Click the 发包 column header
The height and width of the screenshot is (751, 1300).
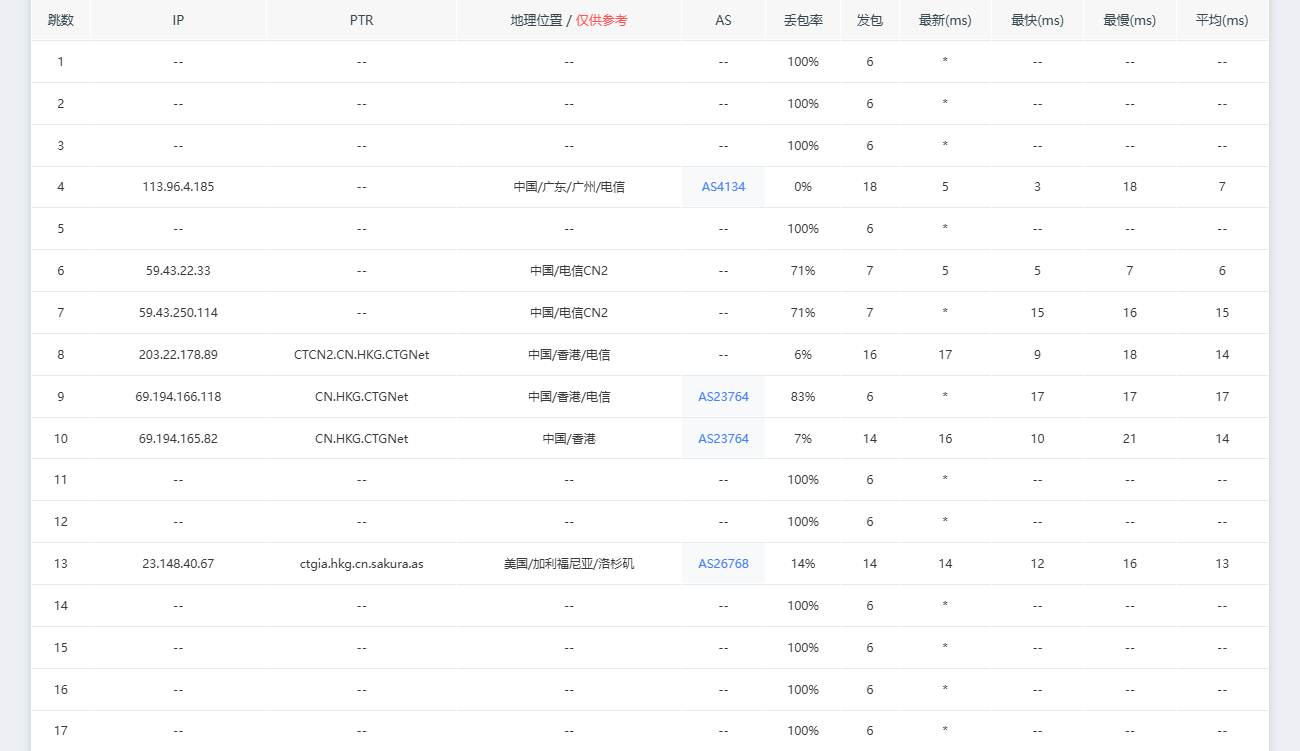click(870, 20)
